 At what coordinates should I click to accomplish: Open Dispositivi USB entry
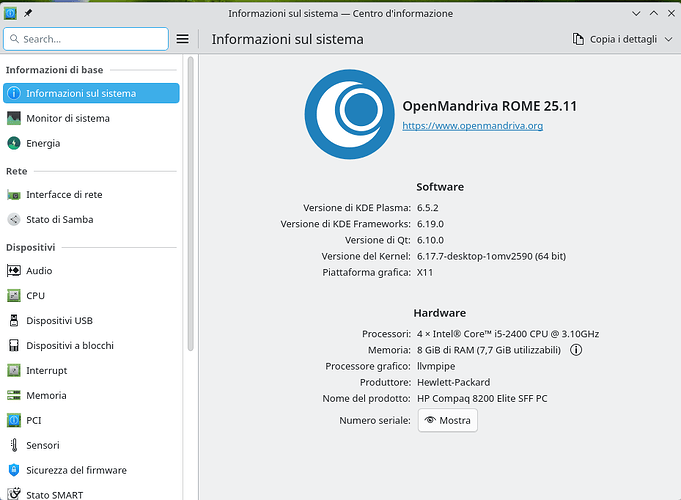click(x=59, y=321)
